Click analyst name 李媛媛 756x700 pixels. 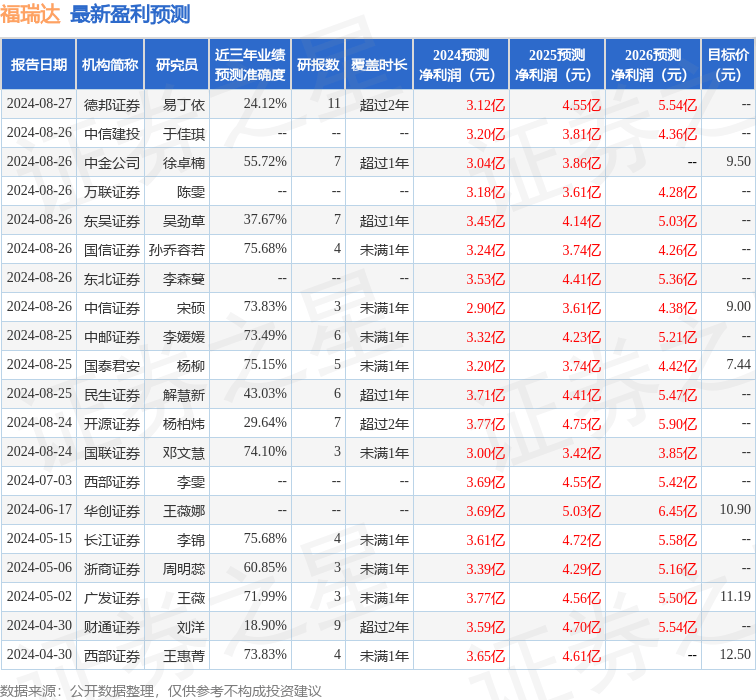pyautogui.click(x=184, y=337)
